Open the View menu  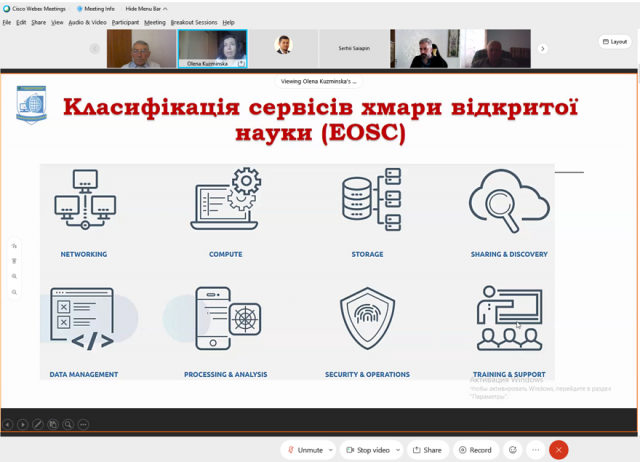pos(57,22)
